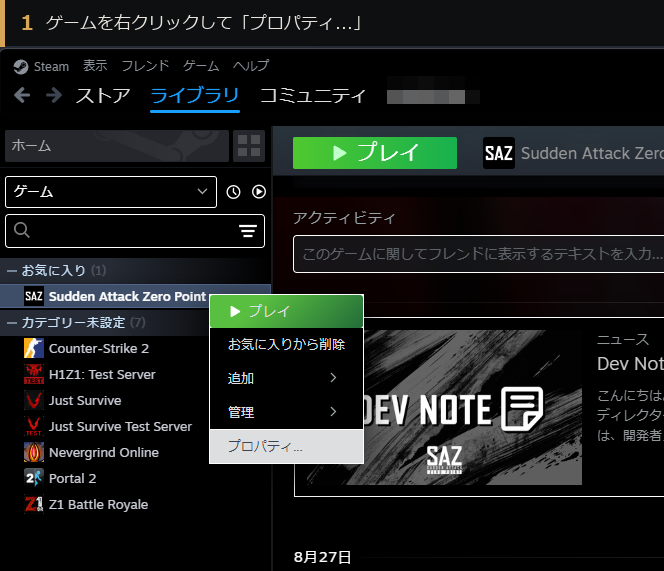The height and width of the screenshot is (571, 664).
Task: Open the ヘルプ menu
Action: coord(251,66)
